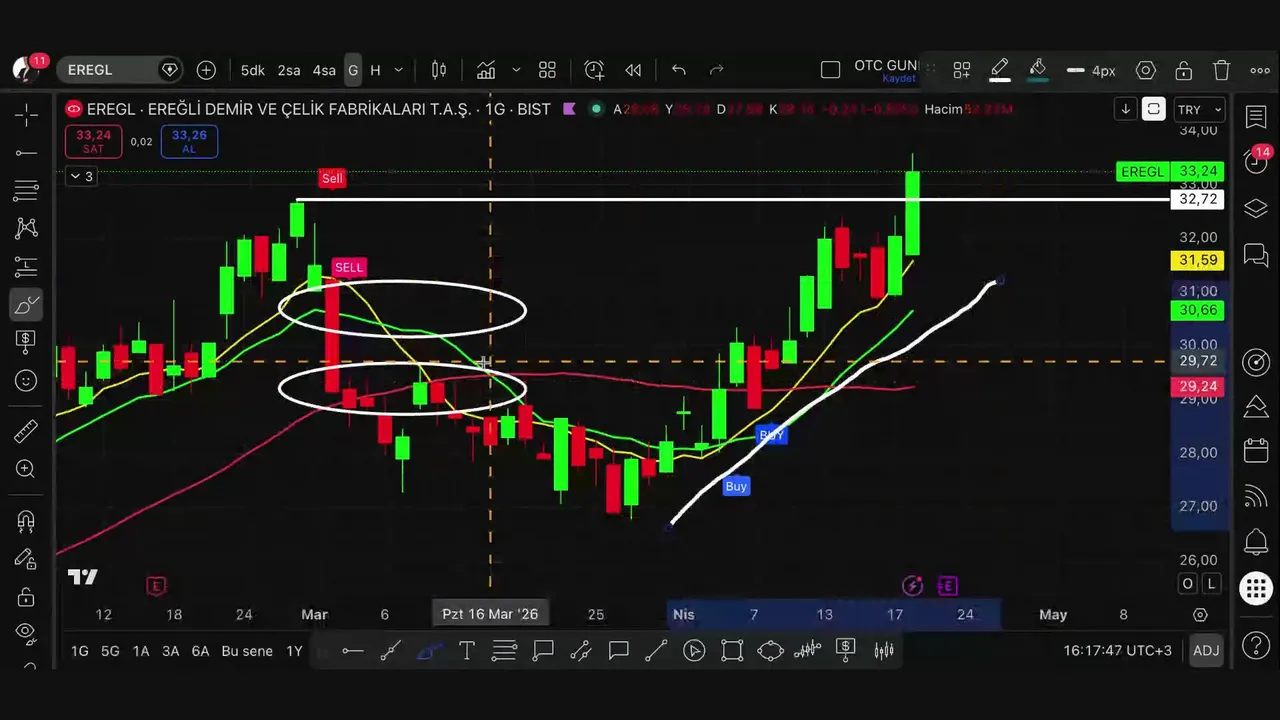The image size is (1280, 720).
Task: Toggle lock all drawings padlock
Action: (27, 597)
